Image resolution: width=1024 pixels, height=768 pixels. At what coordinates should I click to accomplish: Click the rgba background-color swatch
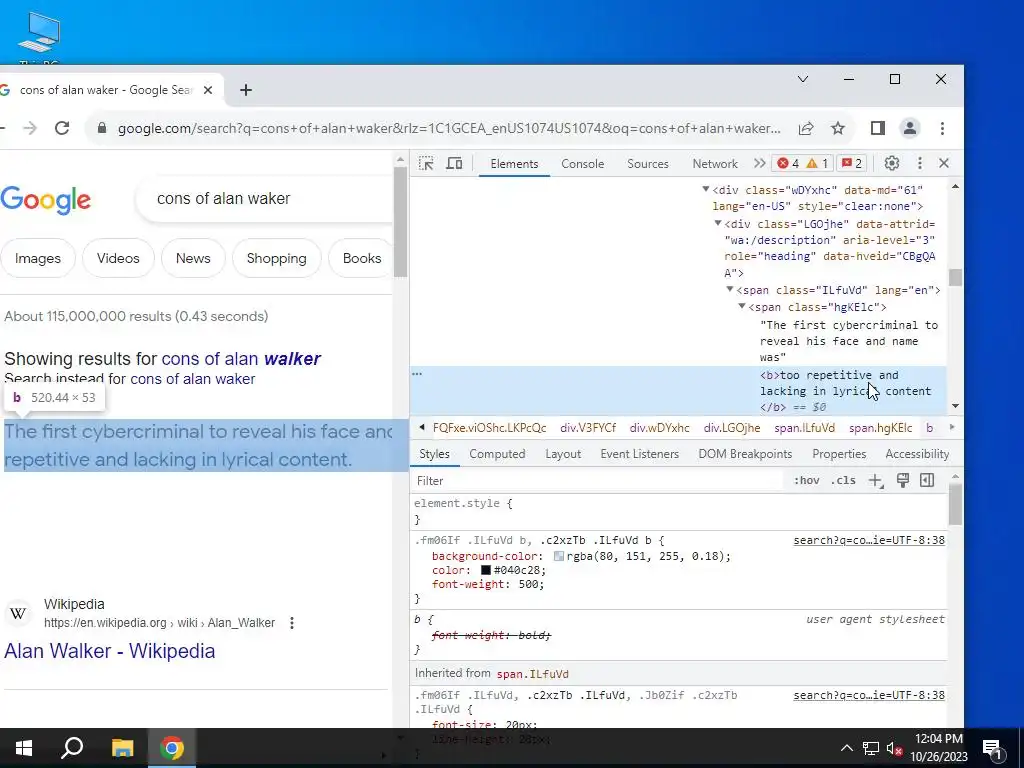(559, 556)
